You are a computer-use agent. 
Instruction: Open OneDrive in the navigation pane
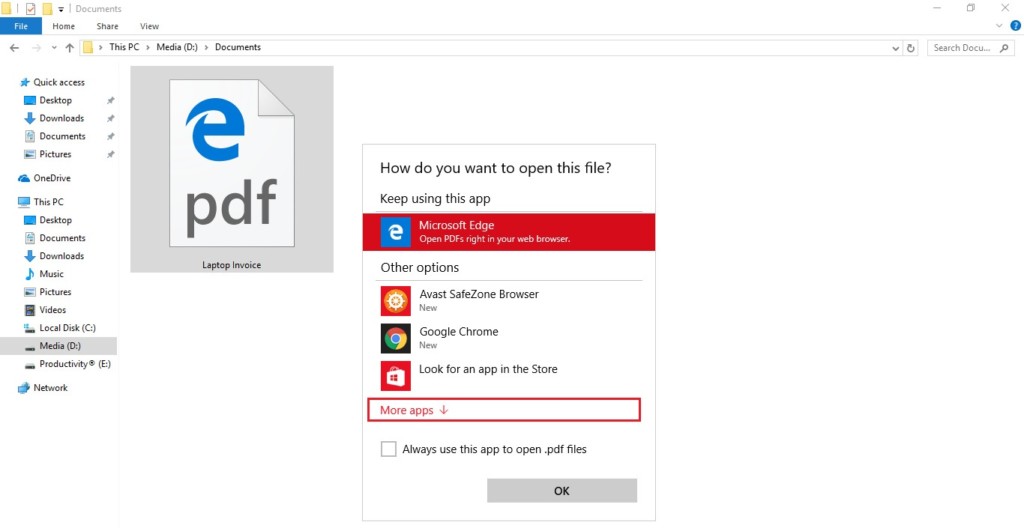52,178
